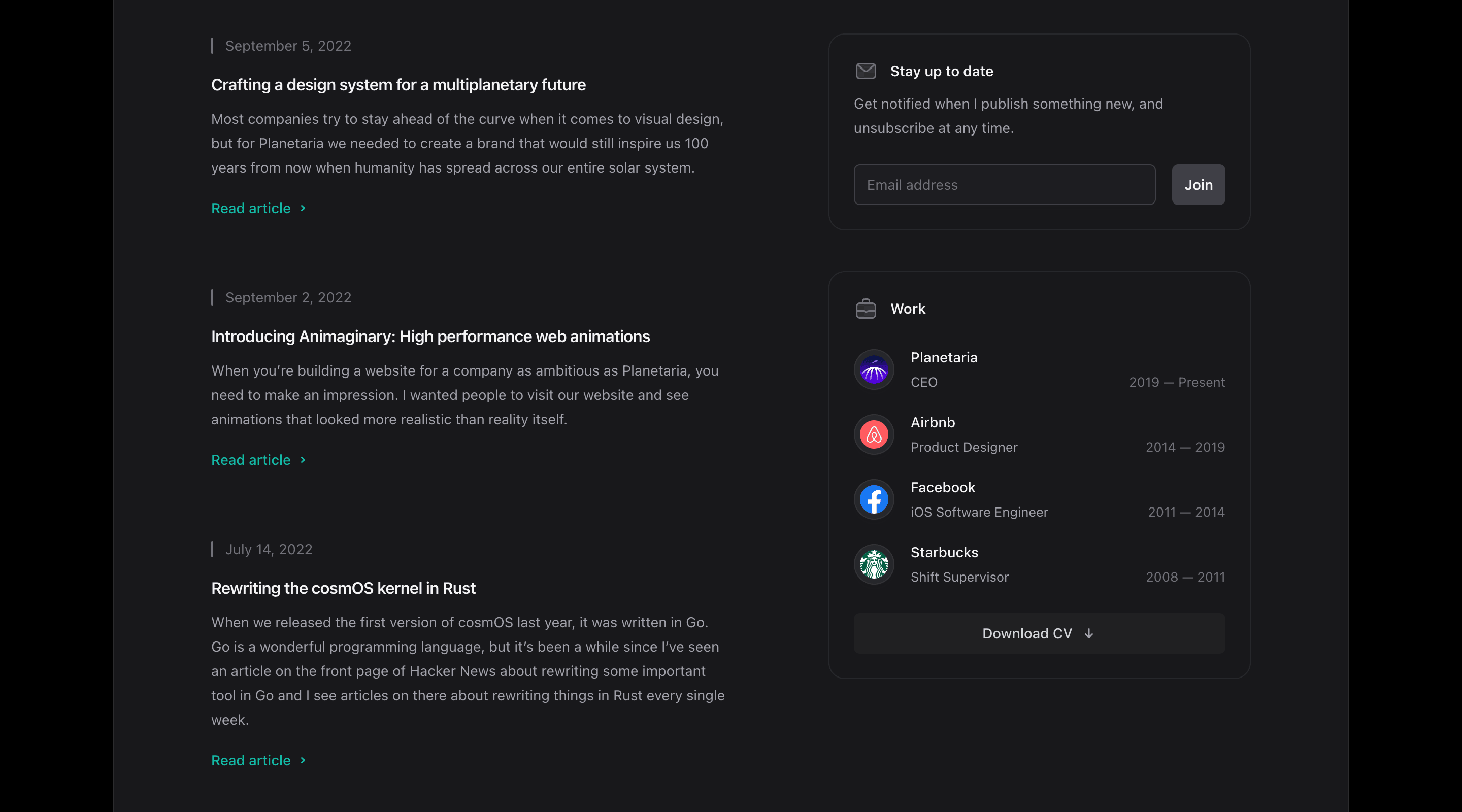Image resolution: width=1462 pixels, height=812 pixels.
Task: Open the Animaginary web animations article
Action: tap(430, 336)
